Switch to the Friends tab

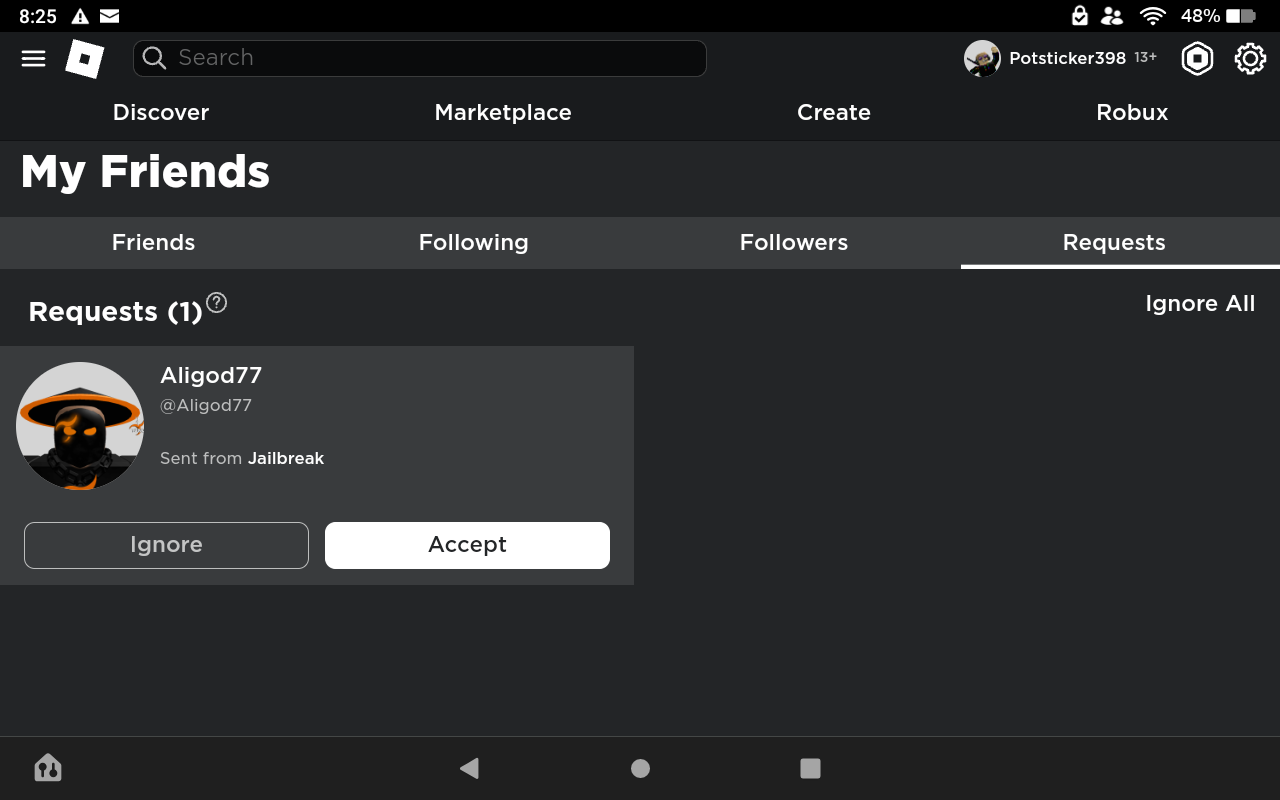[154, 243]
